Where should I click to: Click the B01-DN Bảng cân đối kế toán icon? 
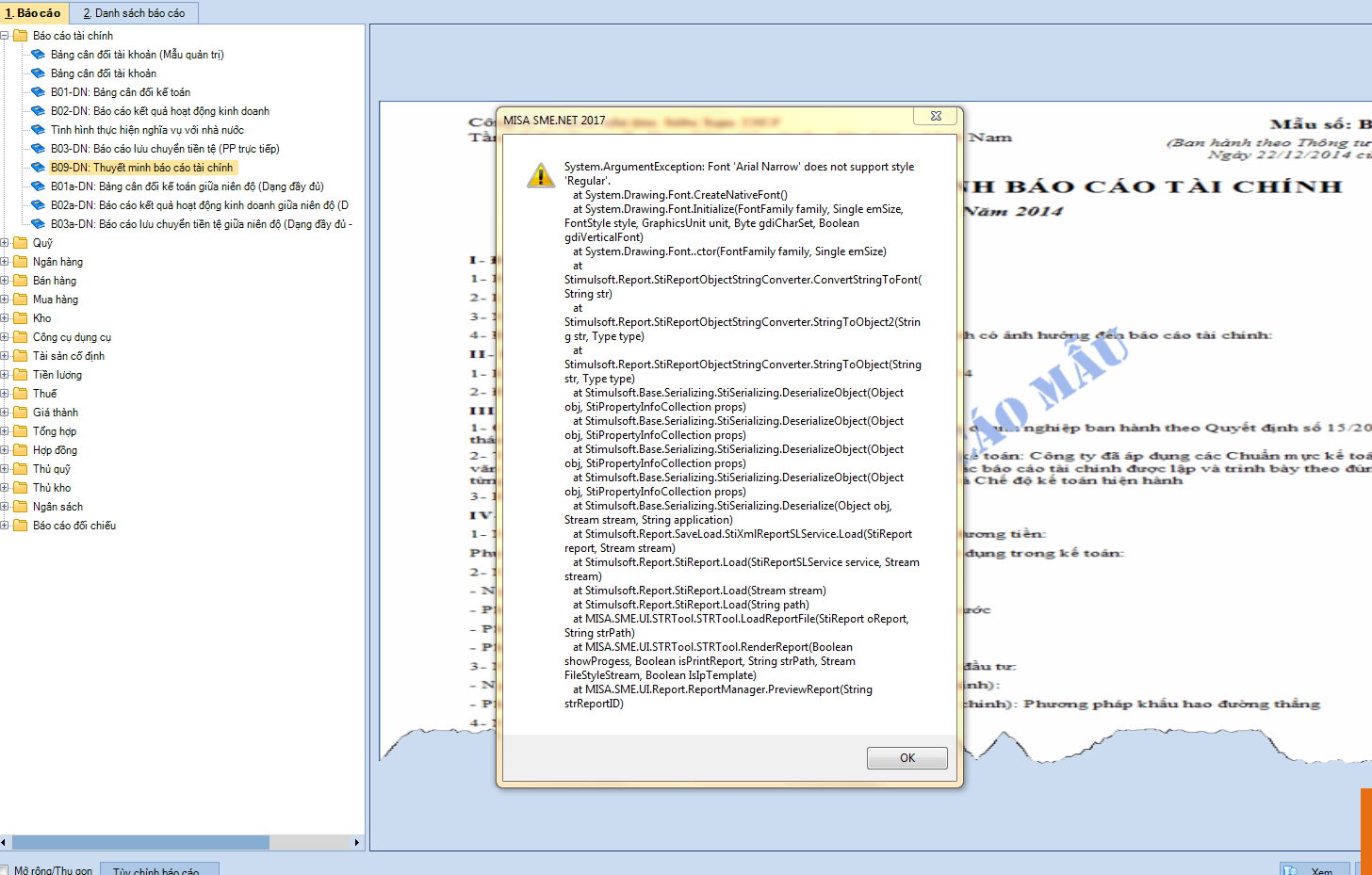(38, 92)
